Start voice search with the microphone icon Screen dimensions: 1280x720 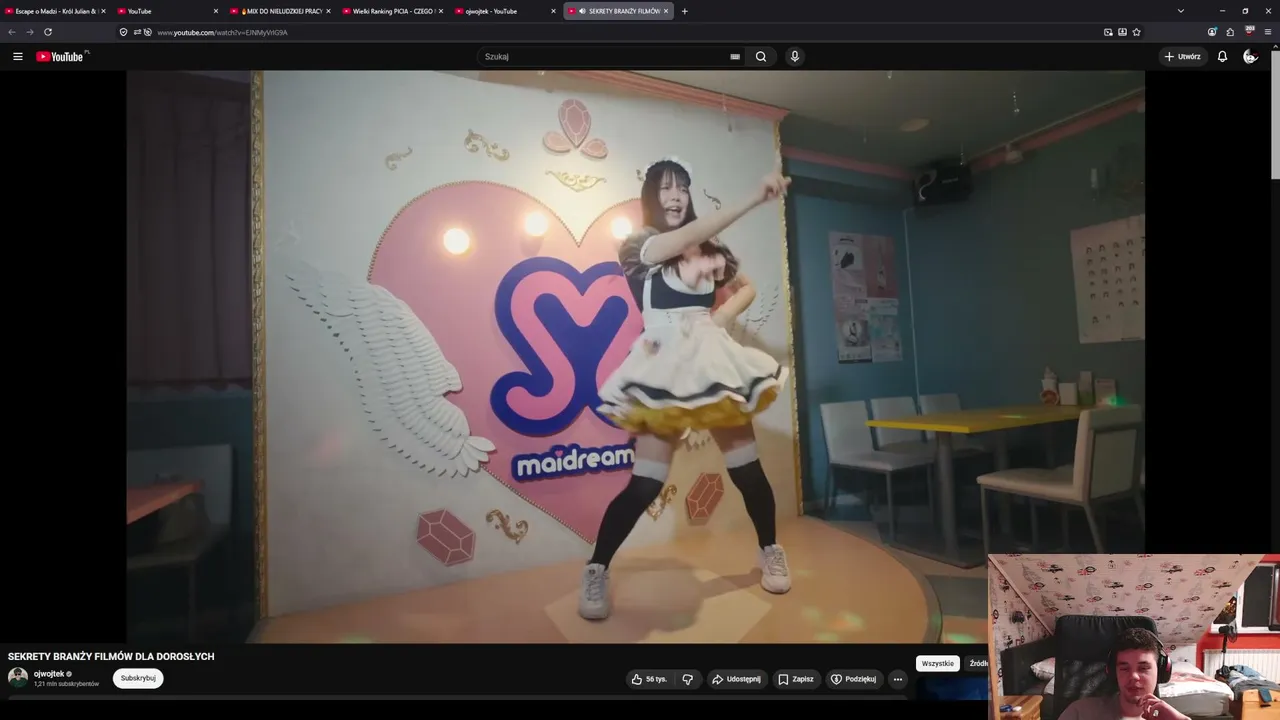[x=795, y=57]
